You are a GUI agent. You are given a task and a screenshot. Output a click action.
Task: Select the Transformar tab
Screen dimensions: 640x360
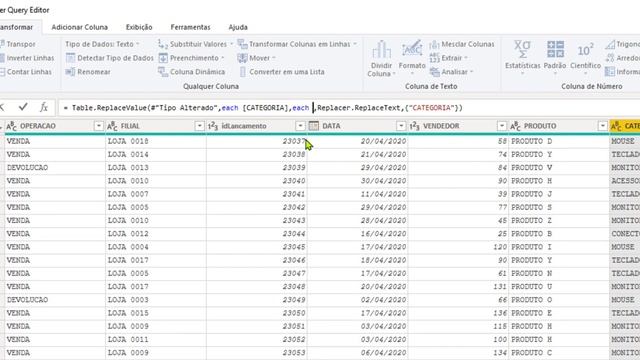click(16, 27)
